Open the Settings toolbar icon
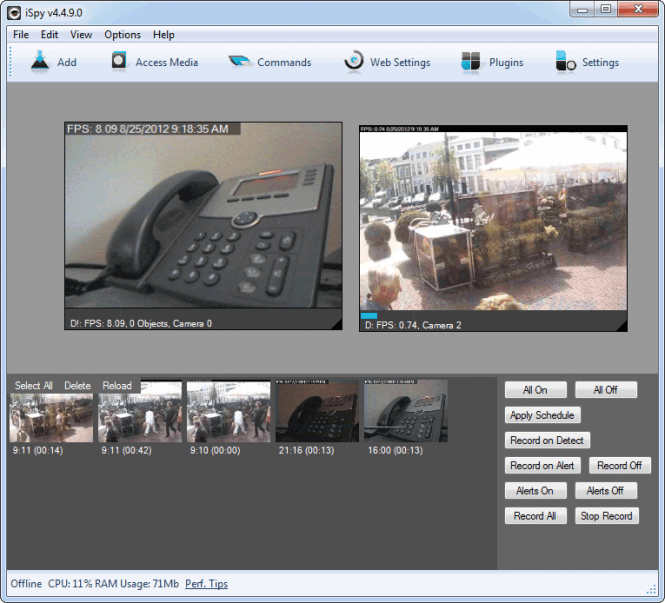Viewport: 665px width, 603px height. coord(565,62)
